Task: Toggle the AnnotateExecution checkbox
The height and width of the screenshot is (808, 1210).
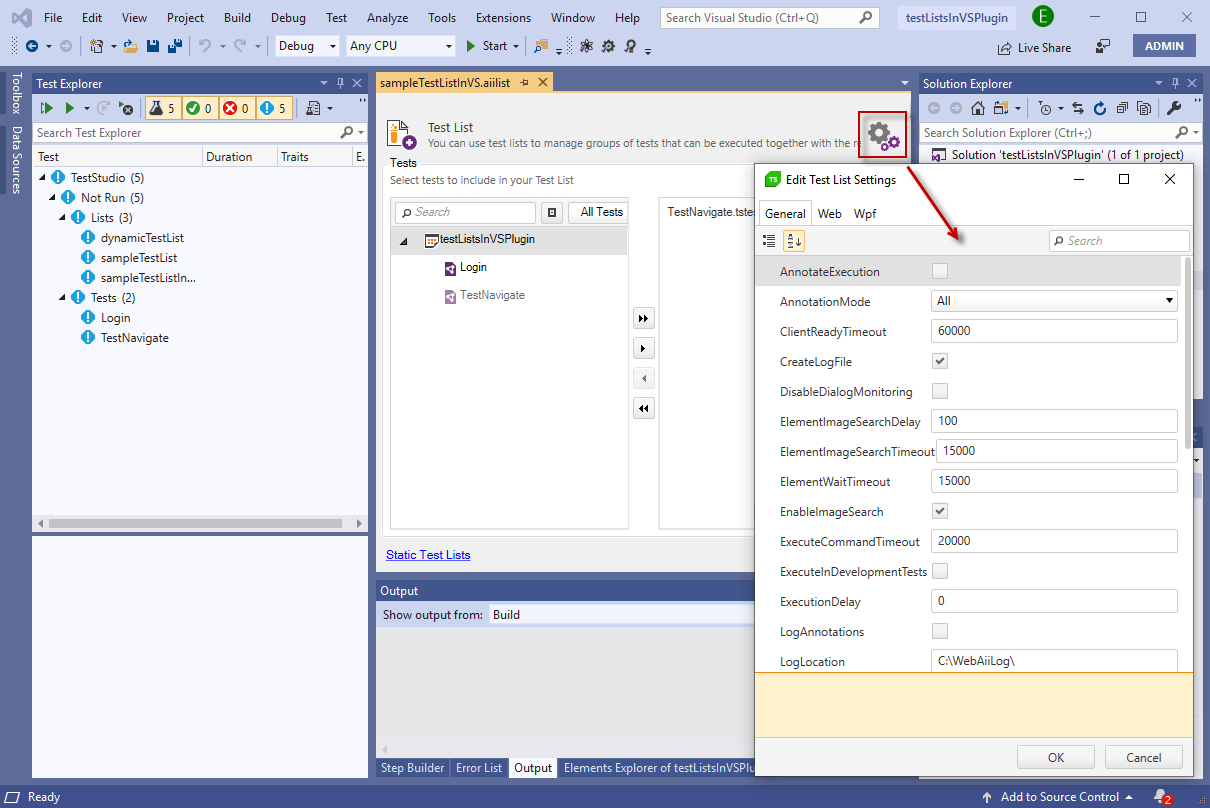Action: click(939, 271)
